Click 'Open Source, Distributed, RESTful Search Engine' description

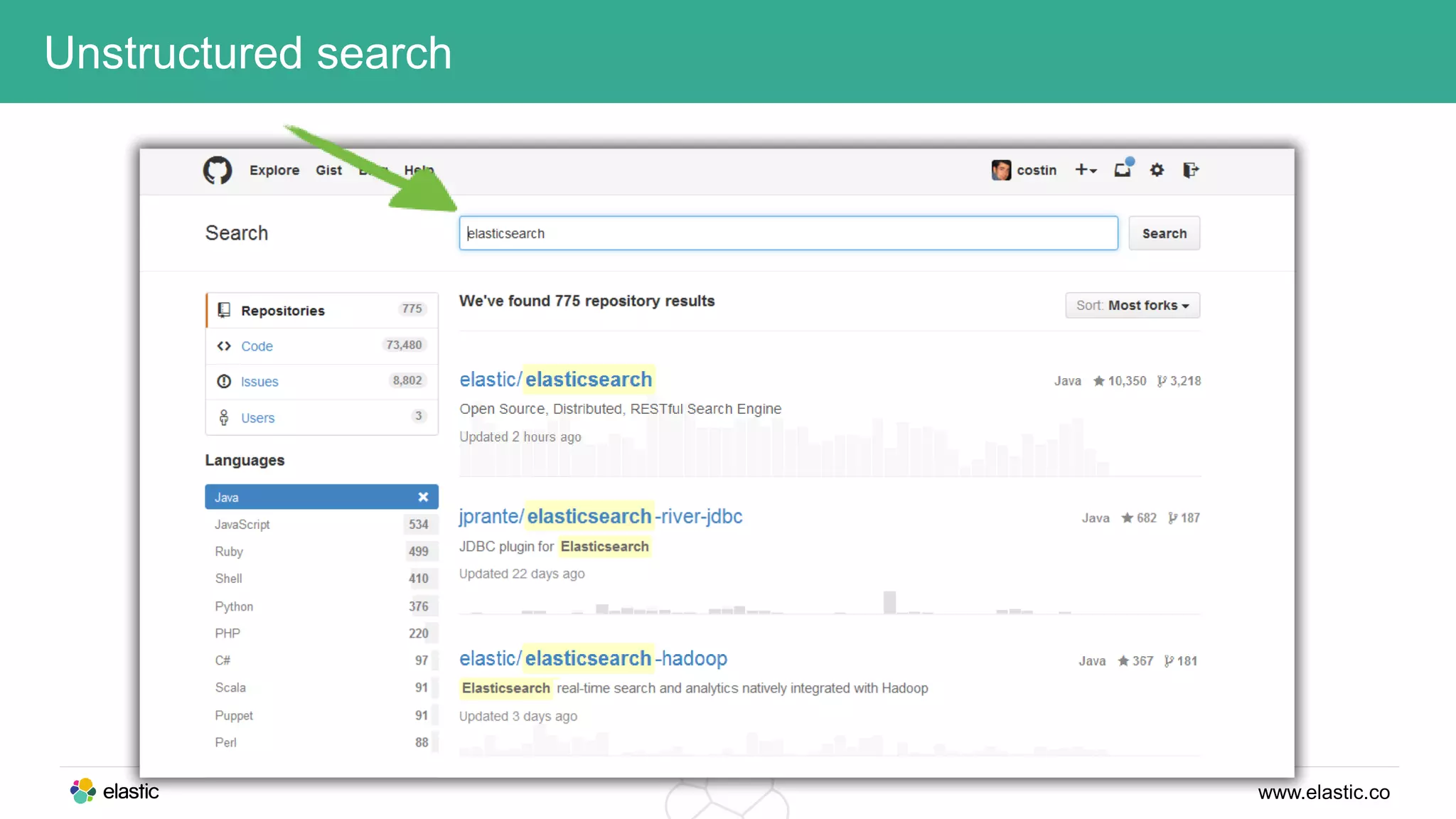coord(621,409)
